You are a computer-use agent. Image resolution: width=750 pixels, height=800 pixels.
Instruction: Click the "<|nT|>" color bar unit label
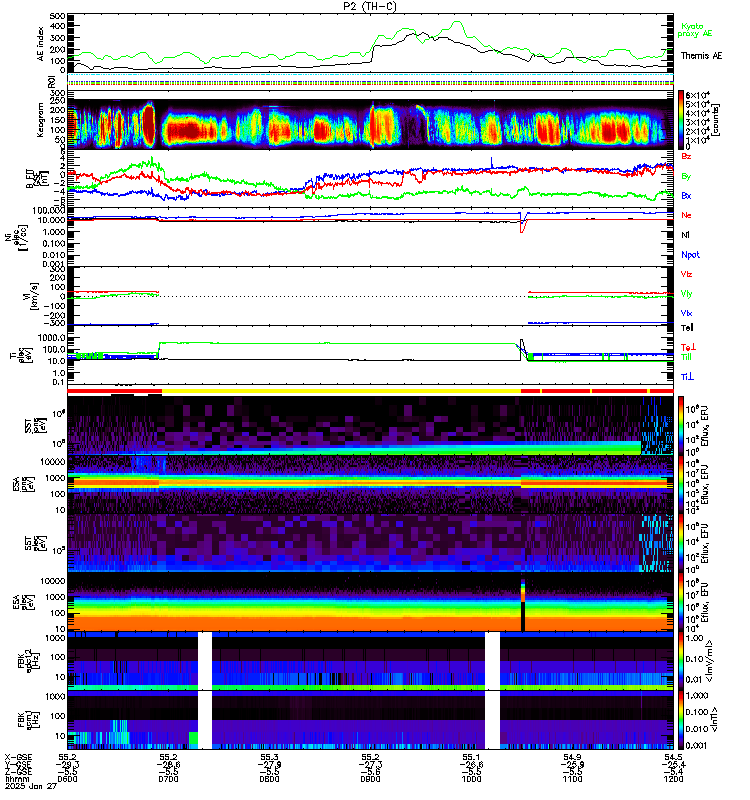coord(715,720)
